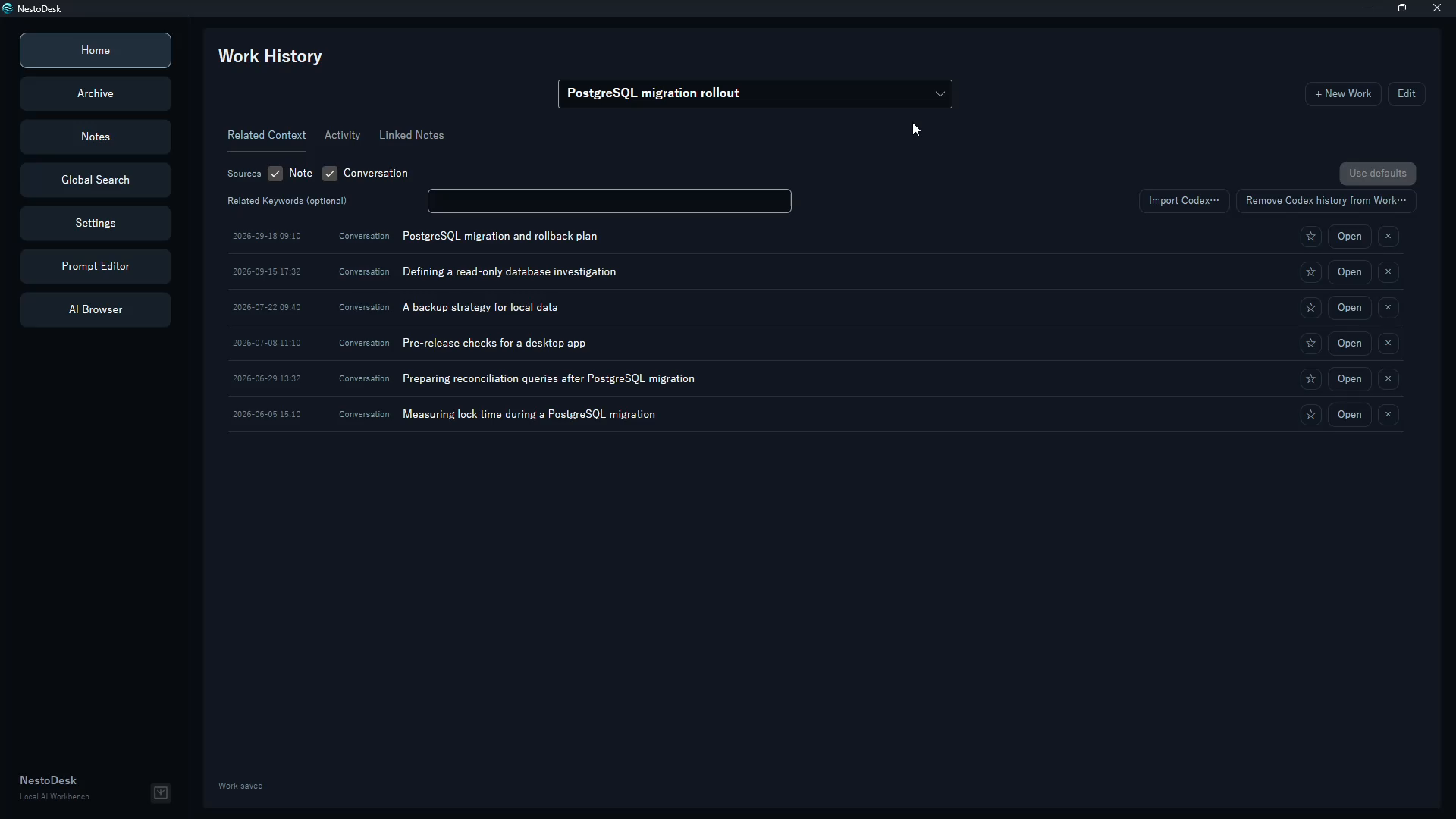Switch to the Activity tab
This screenshot has height=819, width=1456.
[342, 135]
